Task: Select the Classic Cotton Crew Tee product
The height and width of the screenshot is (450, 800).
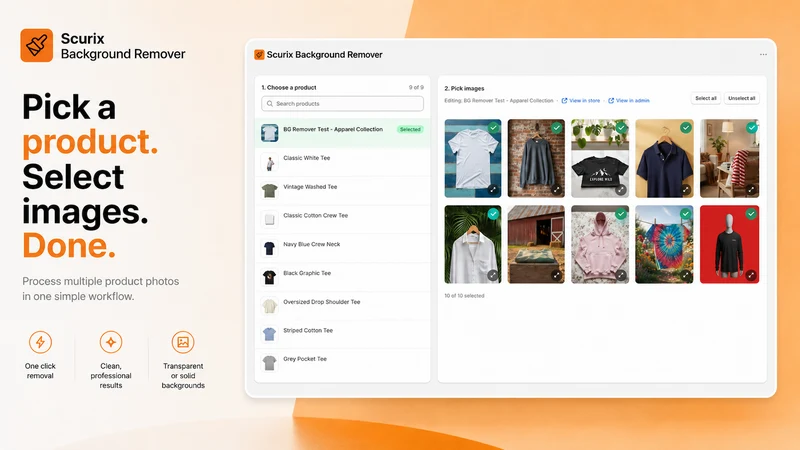Action: tap(342, 219)
